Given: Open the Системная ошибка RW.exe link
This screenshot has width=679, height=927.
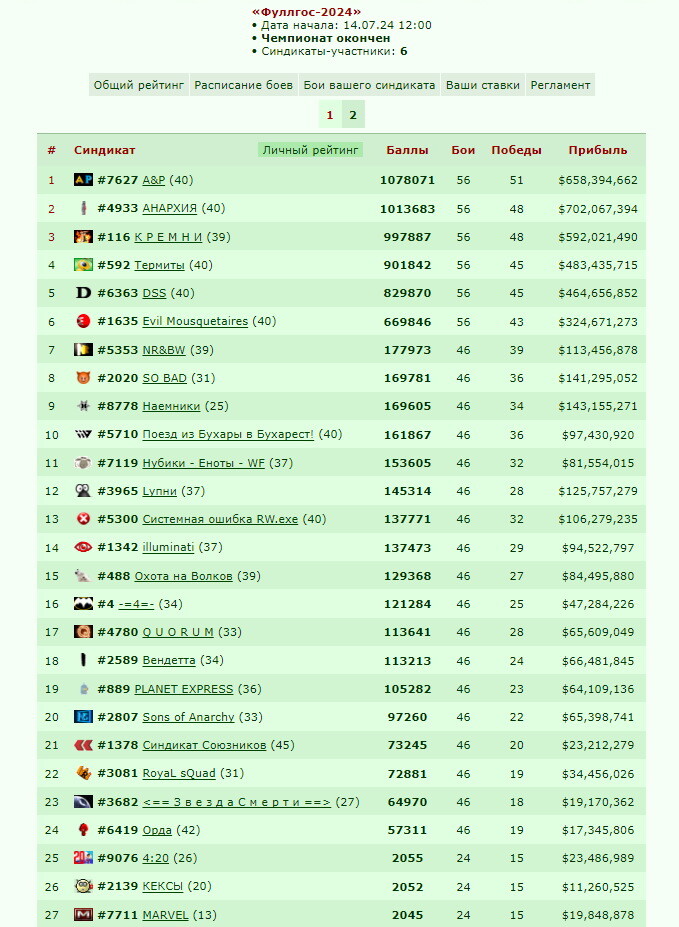Looking at the screenshot, I should [220, 519].
